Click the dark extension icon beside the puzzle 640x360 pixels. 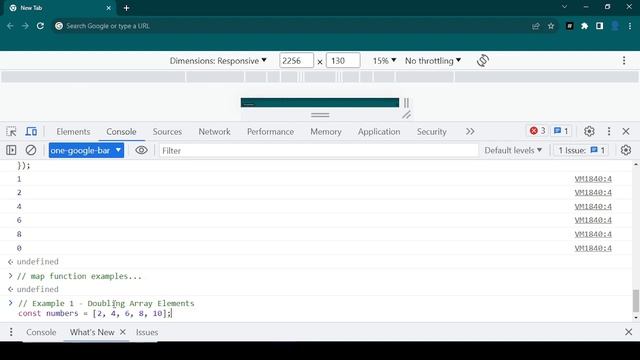tap(569, 26)
